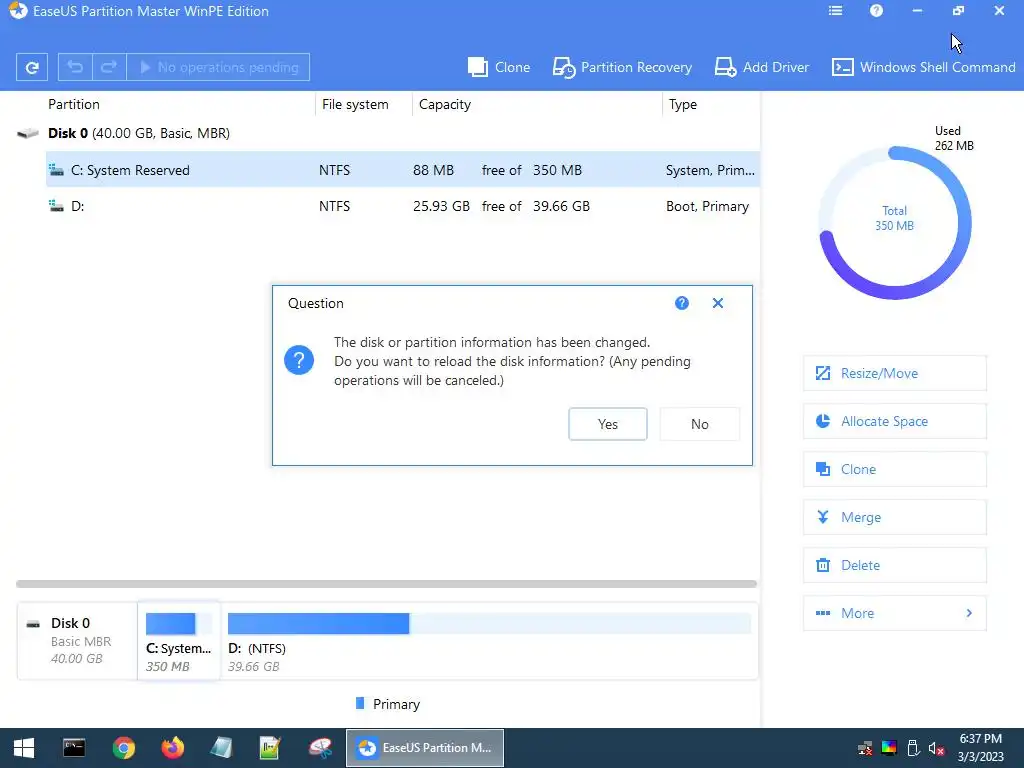1024x768 pixels.
Task: Open the help icon in title bar
Action: pos(876,11)
